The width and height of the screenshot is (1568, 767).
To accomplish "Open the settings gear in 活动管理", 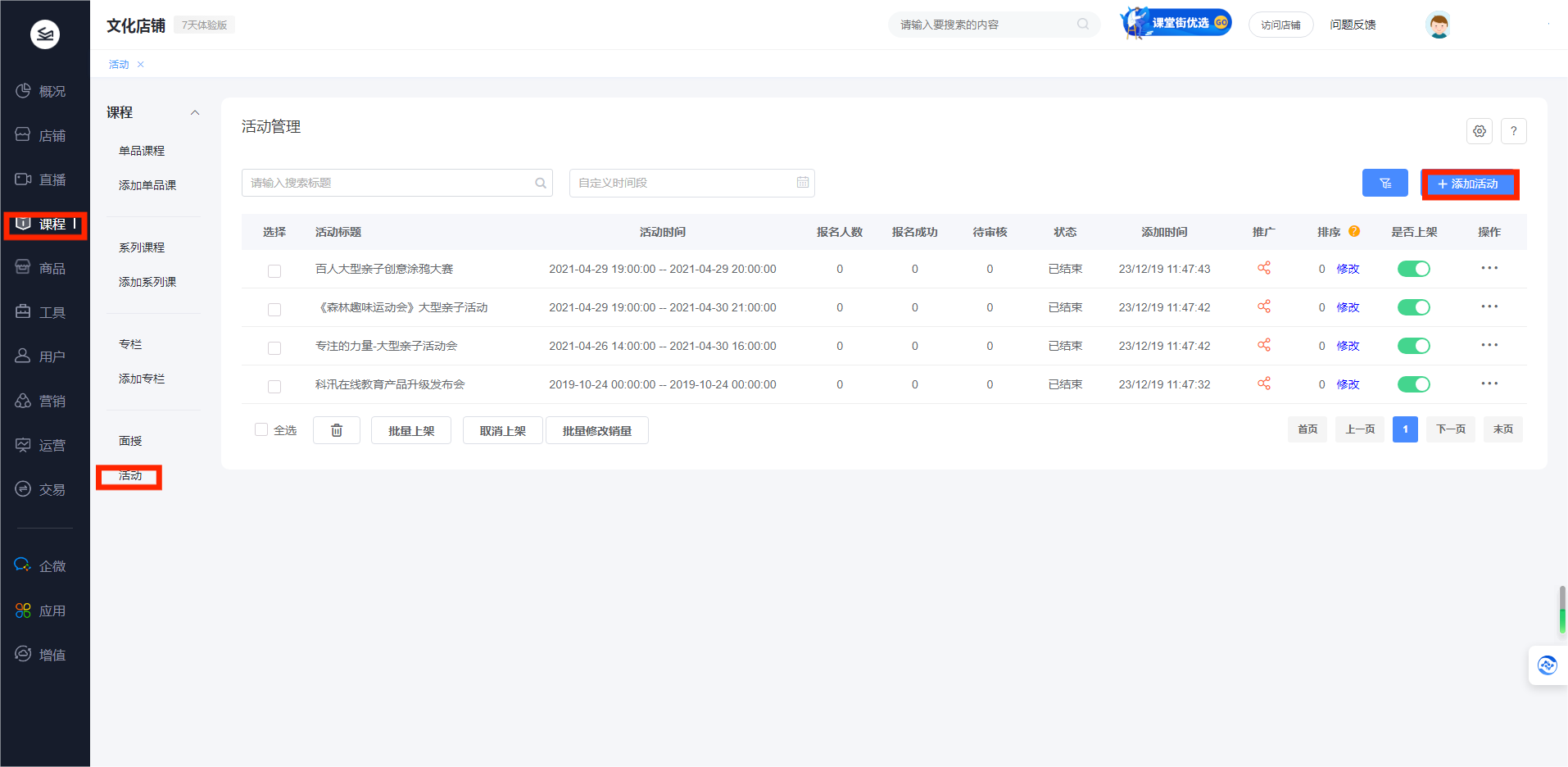I will pos(1479,131).
